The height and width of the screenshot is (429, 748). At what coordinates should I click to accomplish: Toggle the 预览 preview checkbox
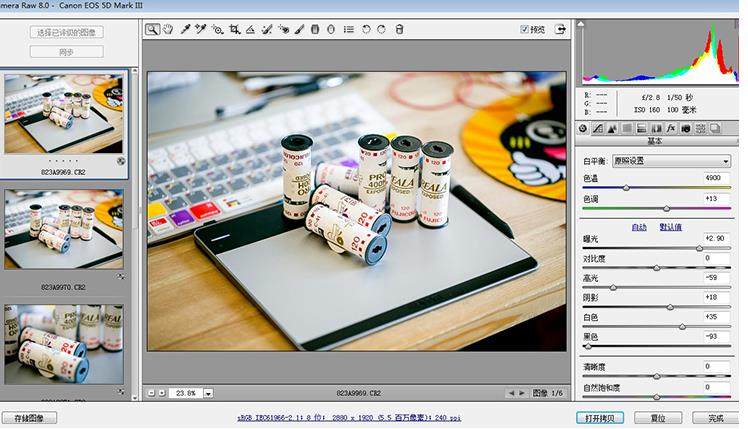pyautogui.click(x=524, y=30)
